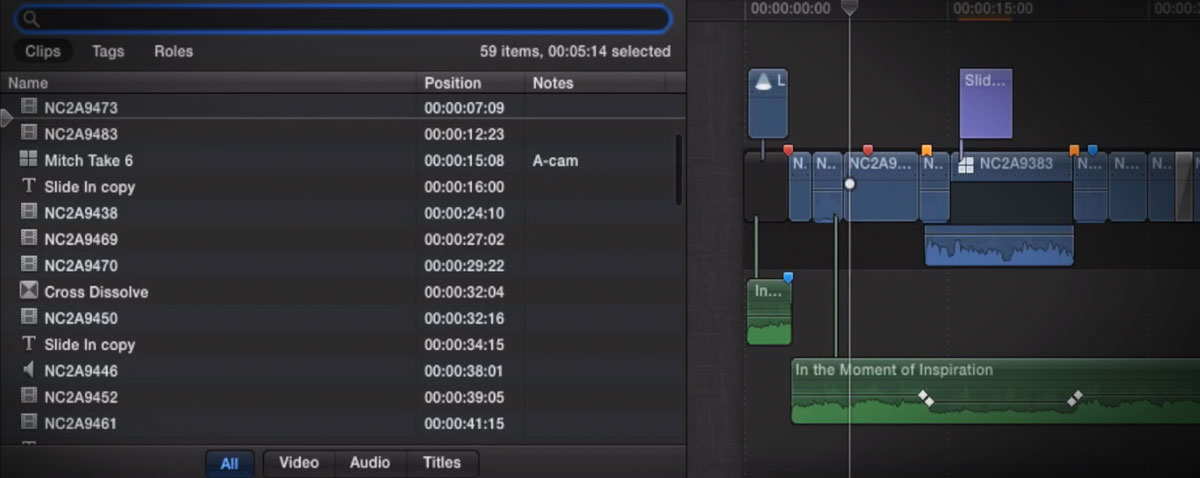Image resolution: width=1200 pixels, height=478 pixels.
Task: Select the small green In... audio clip
Action: point(769,312)
